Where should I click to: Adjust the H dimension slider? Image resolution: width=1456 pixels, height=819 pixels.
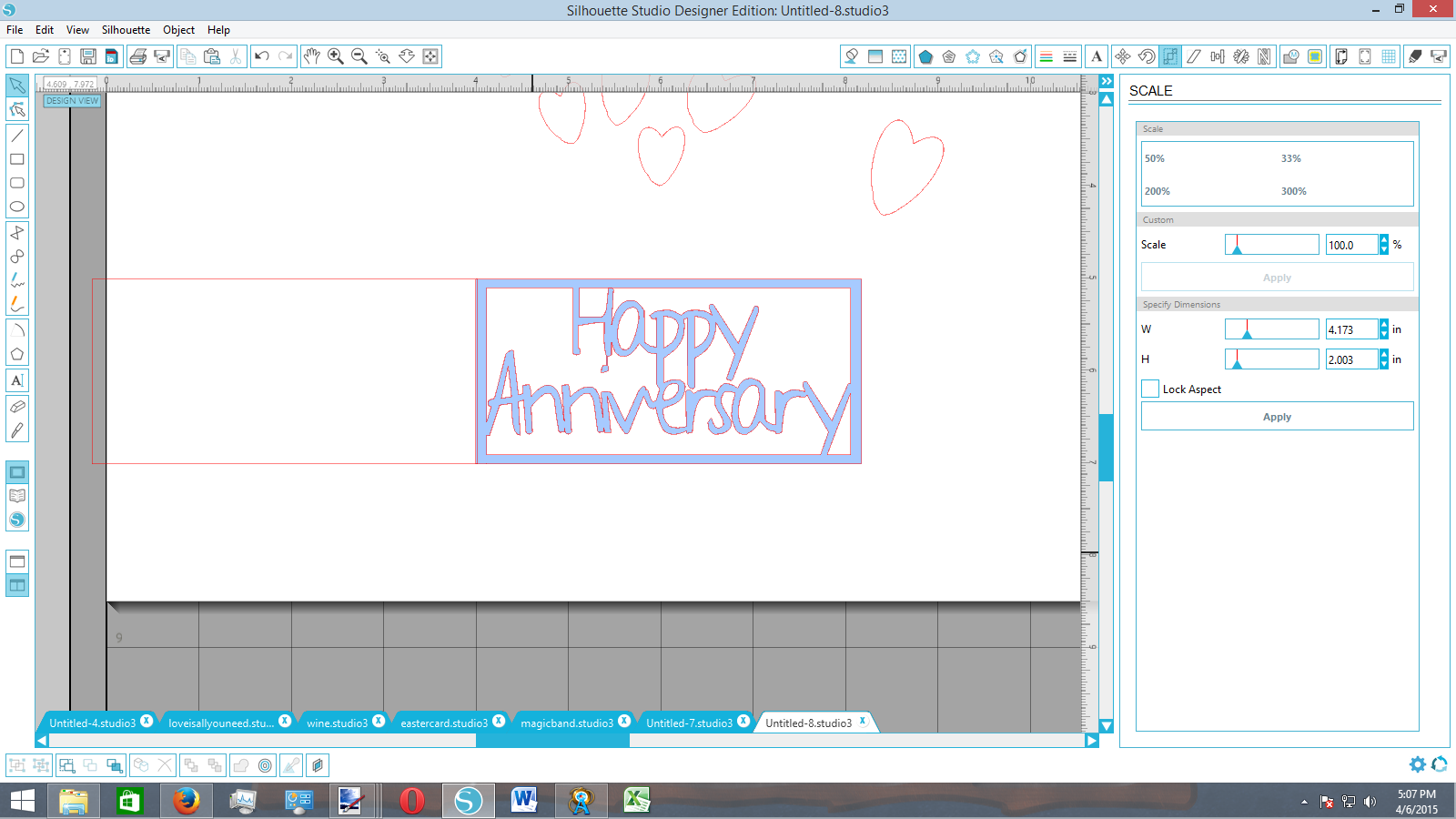1271,359
